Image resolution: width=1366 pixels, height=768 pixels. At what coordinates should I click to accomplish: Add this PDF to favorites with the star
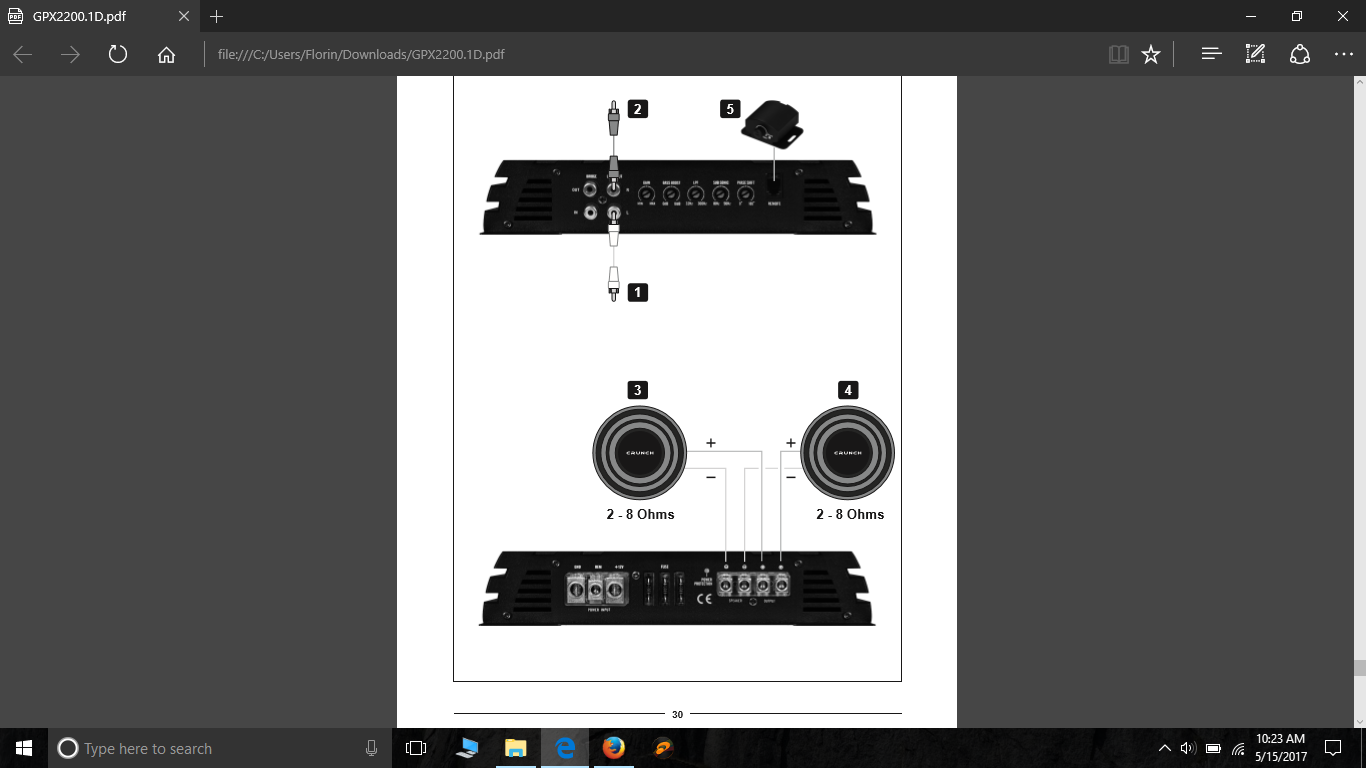[x=1151, y=54]
